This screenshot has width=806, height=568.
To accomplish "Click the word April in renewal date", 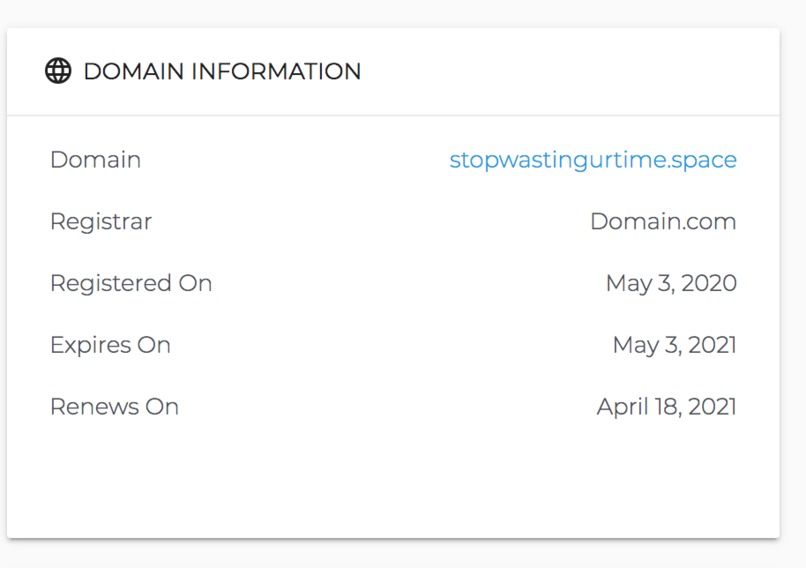I will [622, 407].
